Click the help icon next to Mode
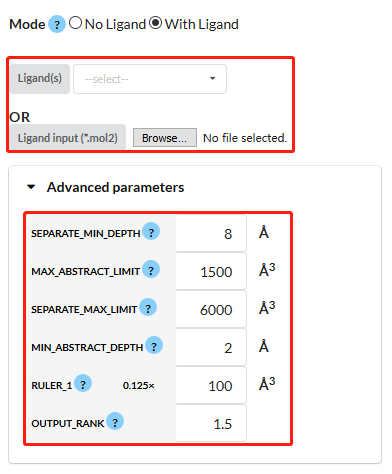The width and height of the screenshot is (392, 474). (57, 24)
